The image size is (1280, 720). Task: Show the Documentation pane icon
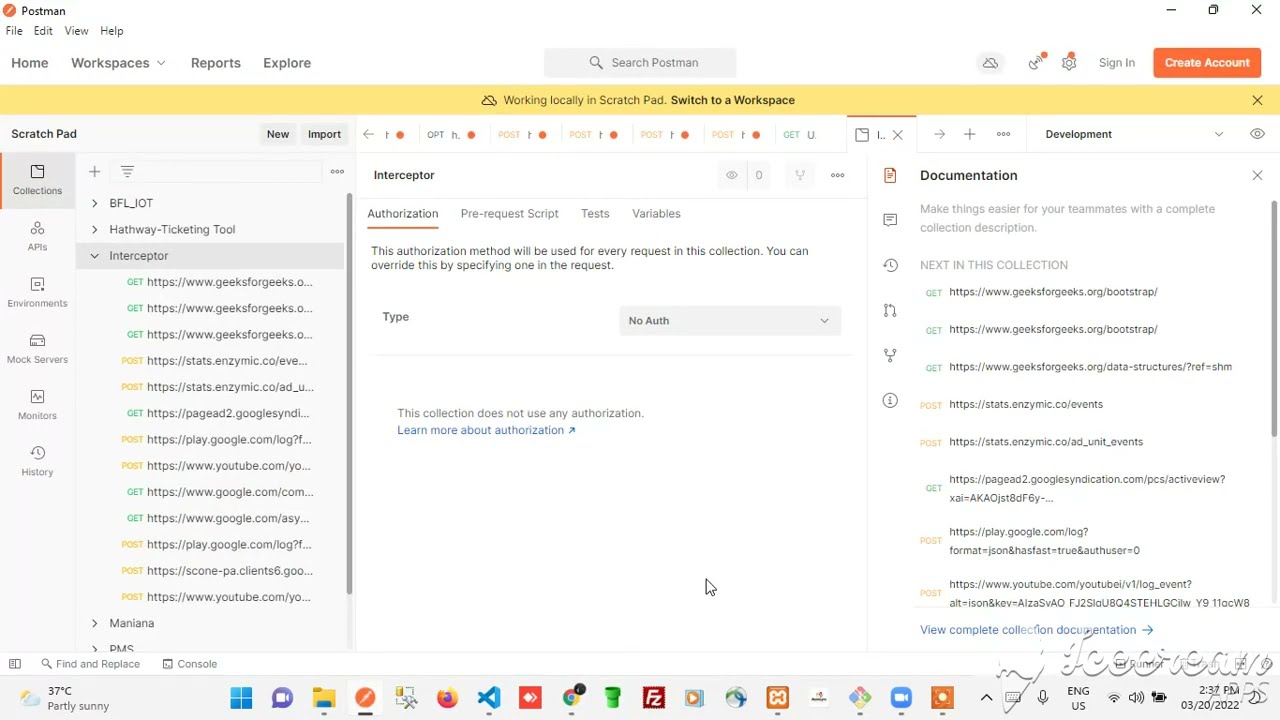890,175
